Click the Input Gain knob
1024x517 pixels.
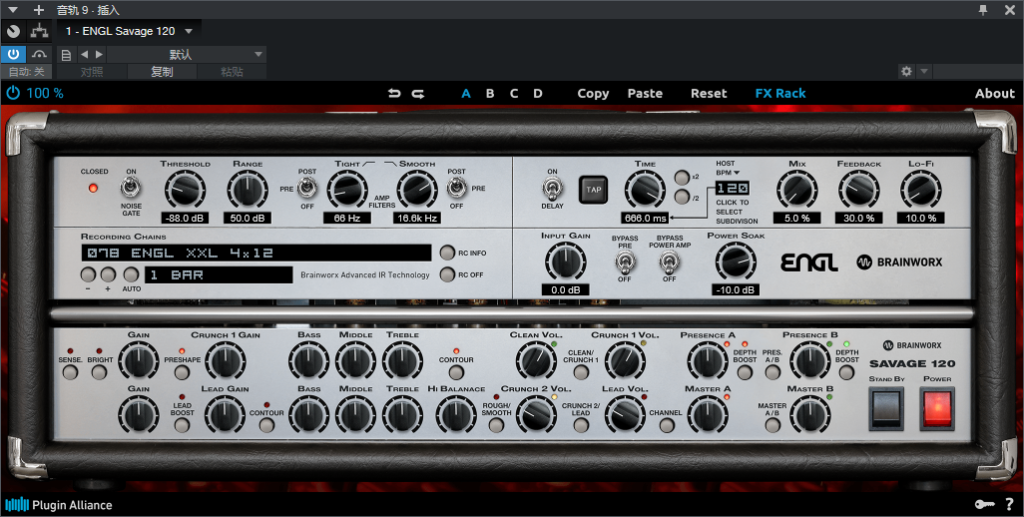(x=565, y=262)
